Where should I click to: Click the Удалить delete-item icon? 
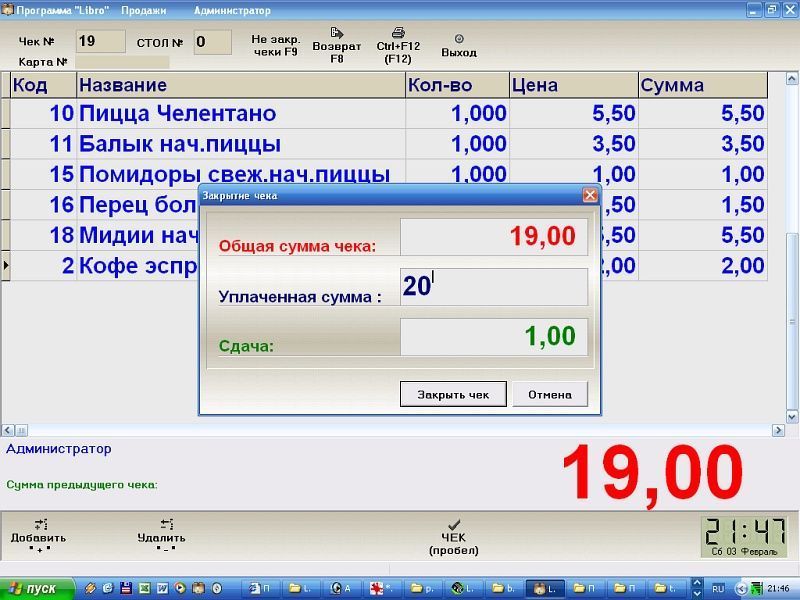pos(166,524)
